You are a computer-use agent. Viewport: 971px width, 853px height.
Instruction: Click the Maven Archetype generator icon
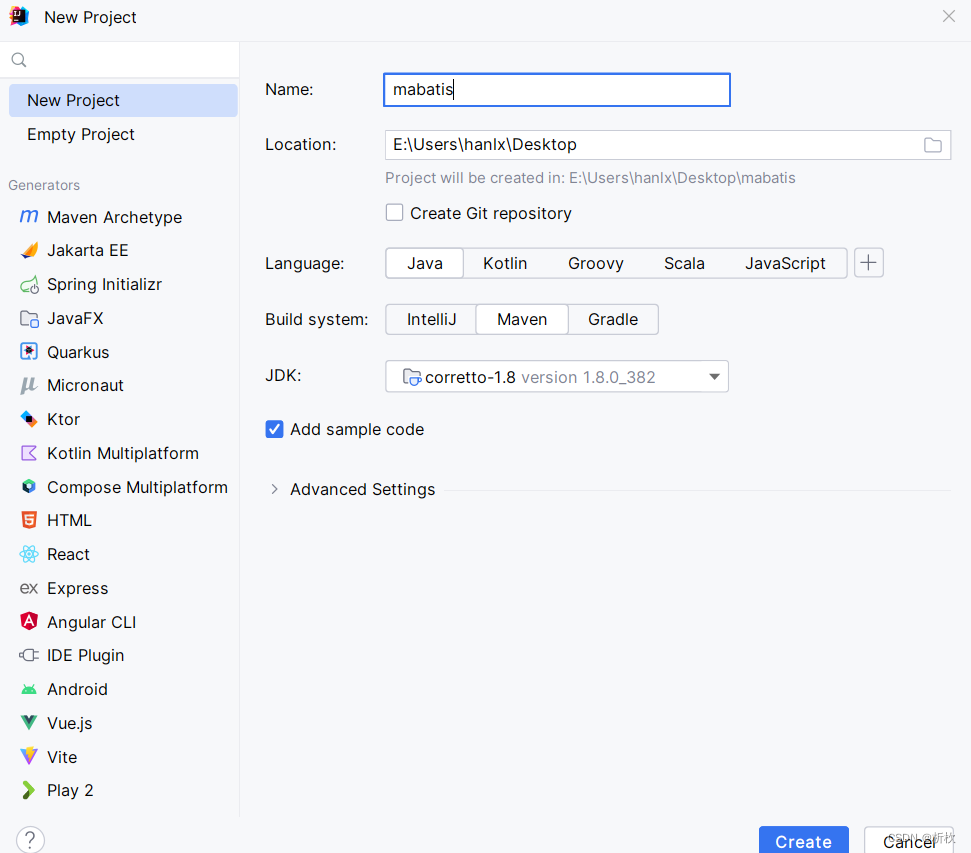pos(29,217)
